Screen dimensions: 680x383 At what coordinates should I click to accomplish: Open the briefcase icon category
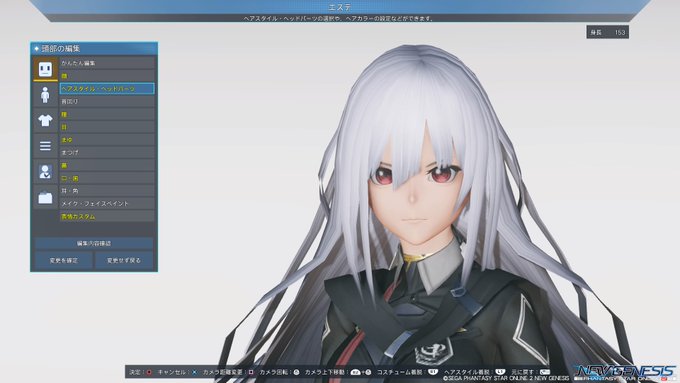pyautogui.click(x=46, y=198)
